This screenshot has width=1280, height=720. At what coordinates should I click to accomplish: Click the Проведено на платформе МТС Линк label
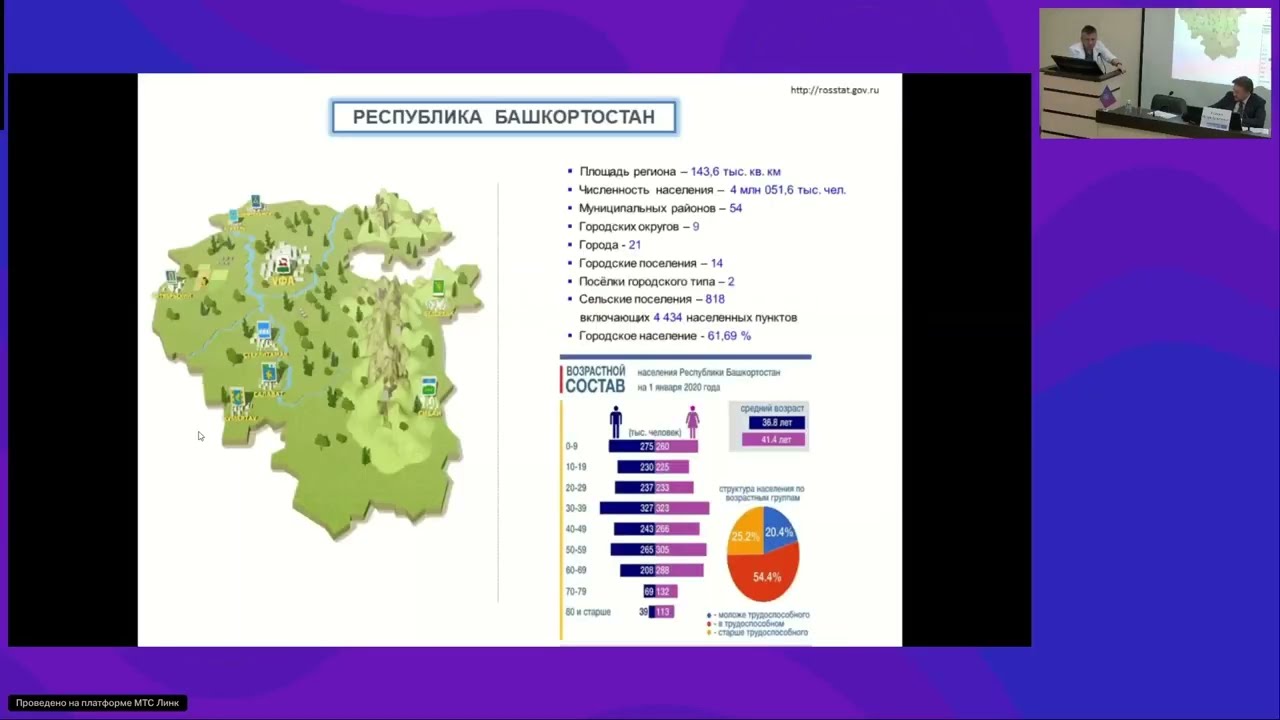click(97, 703)
